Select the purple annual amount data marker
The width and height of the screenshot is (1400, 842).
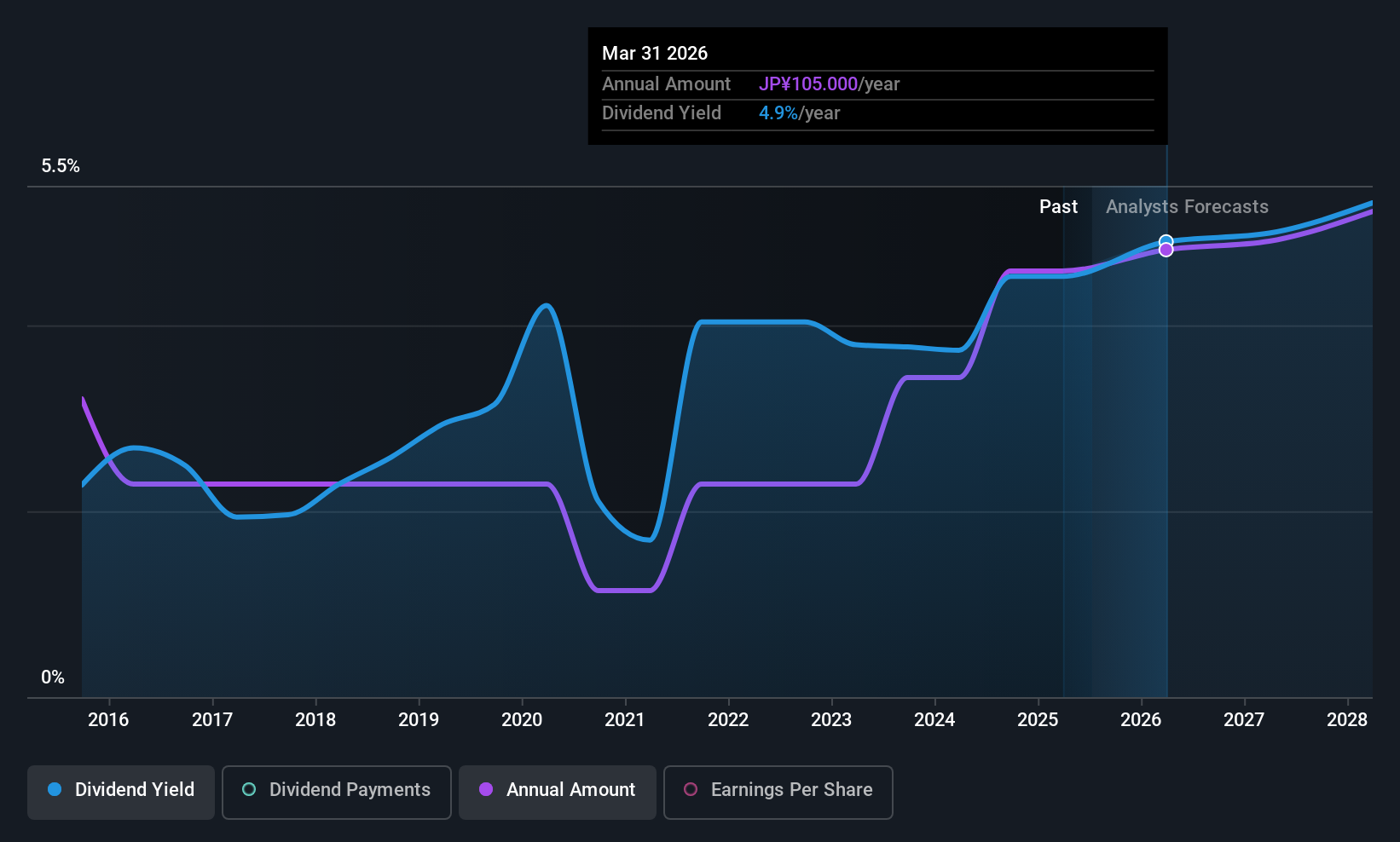pos(1166,250)
